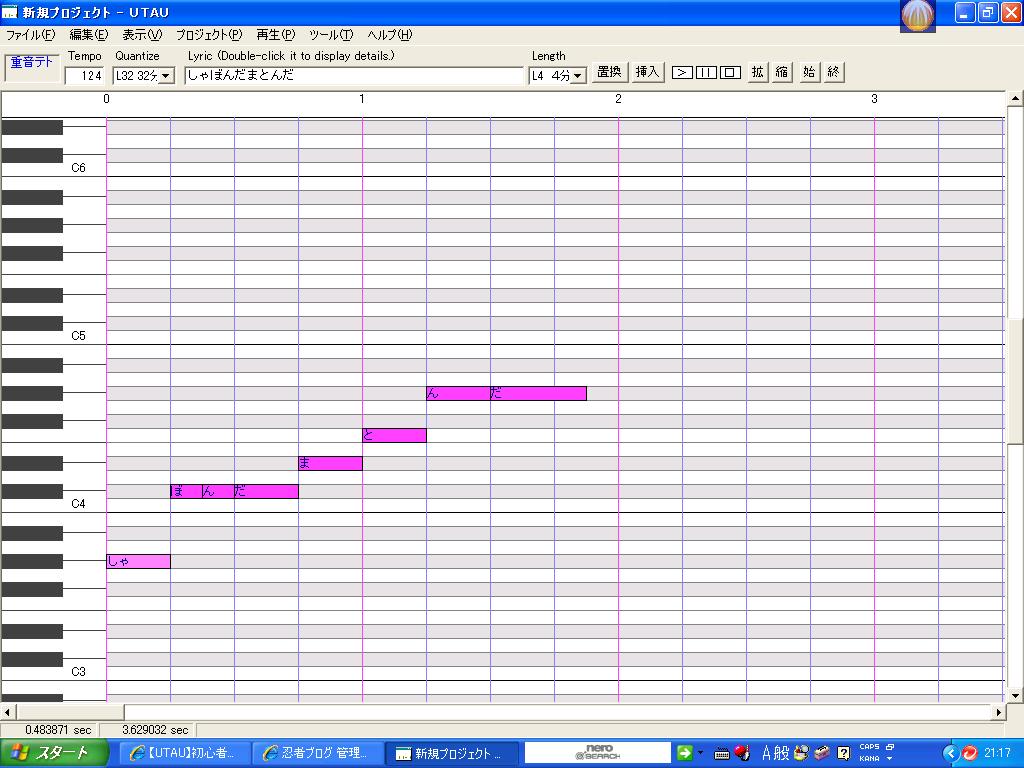The width and height of the screenshot is (1024, 768).
Task: Open the 再生(P) menu
Action: tap(276, 35)
